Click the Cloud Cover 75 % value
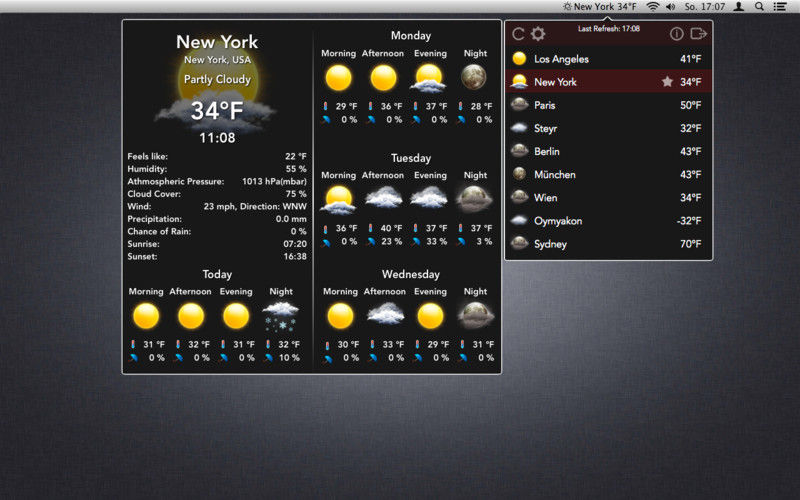Screen dimensions: 800x500 coord(296,194)
